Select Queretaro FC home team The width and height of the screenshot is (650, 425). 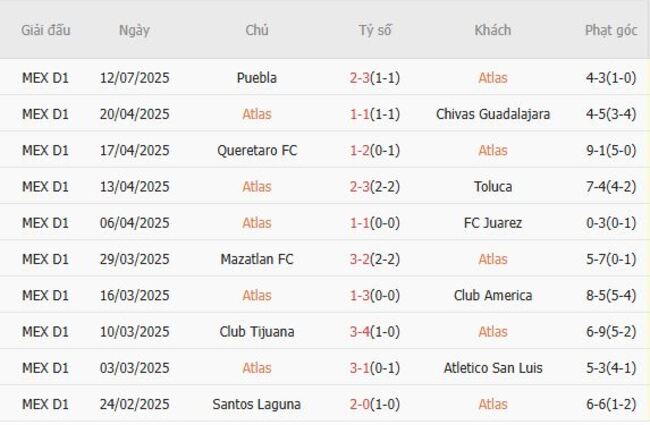click(257, 150)
